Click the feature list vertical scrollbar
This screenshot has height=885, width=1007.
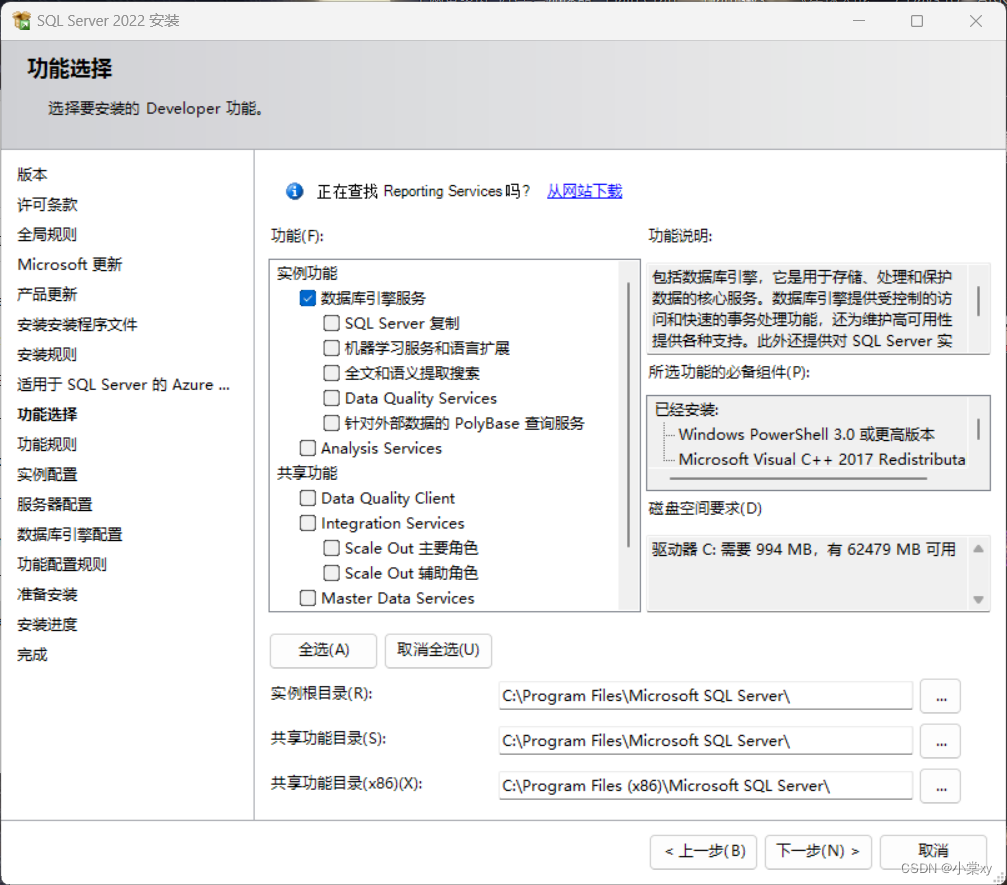[x=629, y=415]
